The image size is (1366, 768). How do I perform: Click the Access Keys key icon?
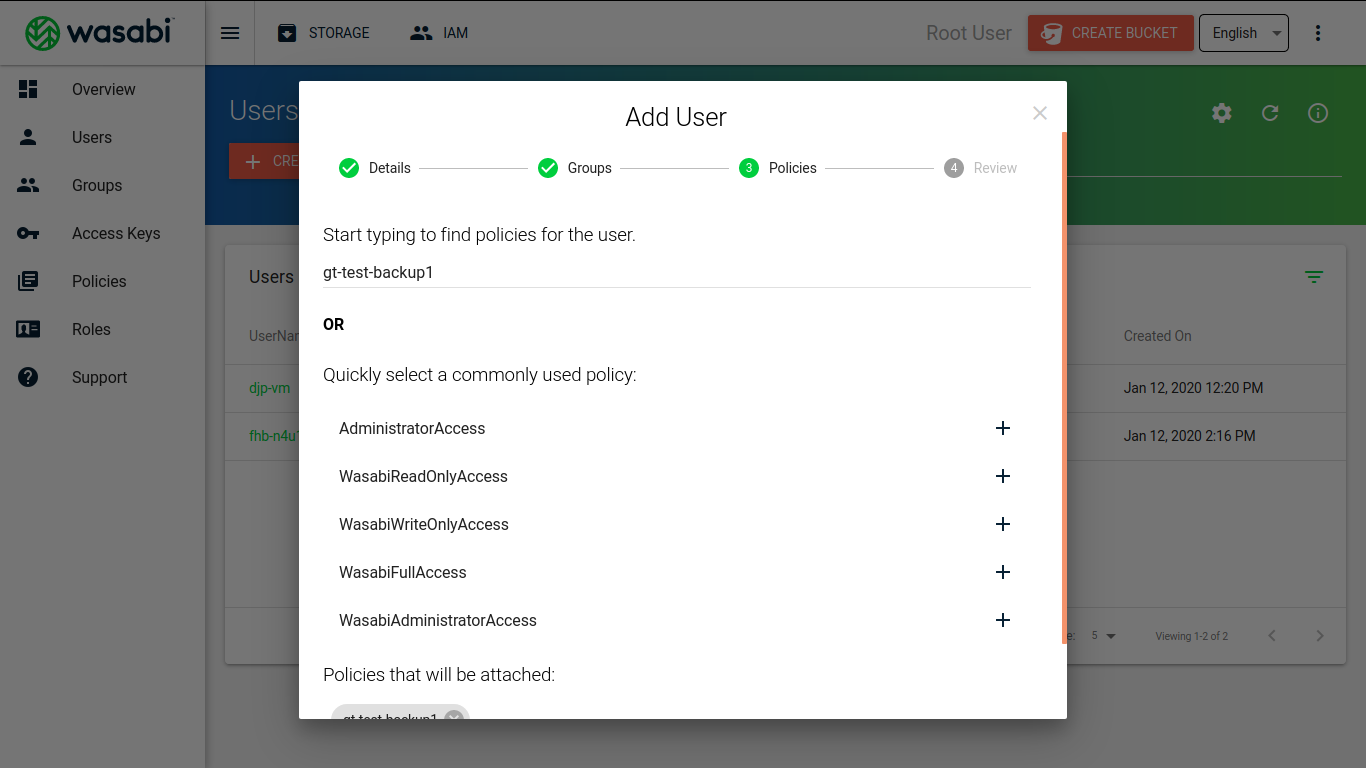[x=28, y=233]
